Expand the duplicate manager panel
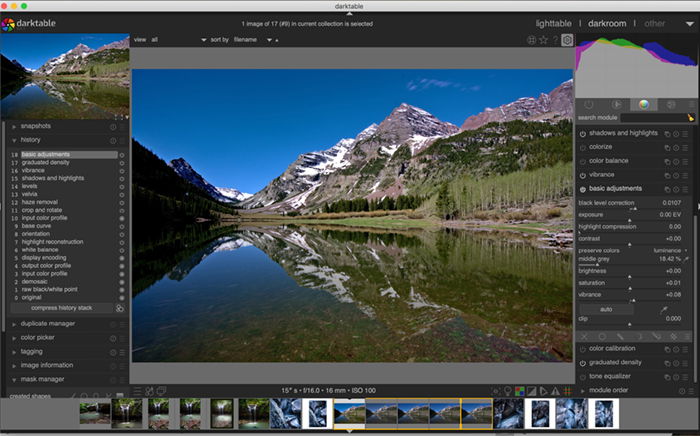 click(x=47, y=324)
